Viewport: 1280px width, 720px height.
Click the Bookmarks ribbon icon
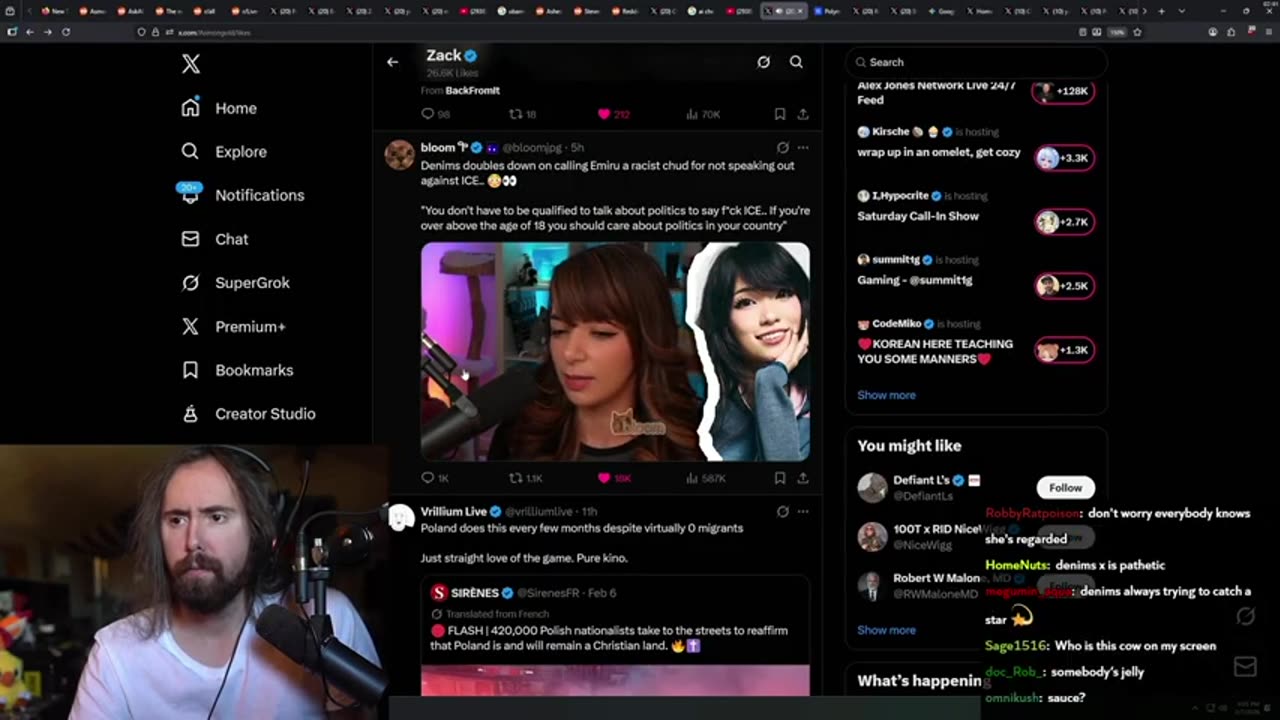[190, 370]
